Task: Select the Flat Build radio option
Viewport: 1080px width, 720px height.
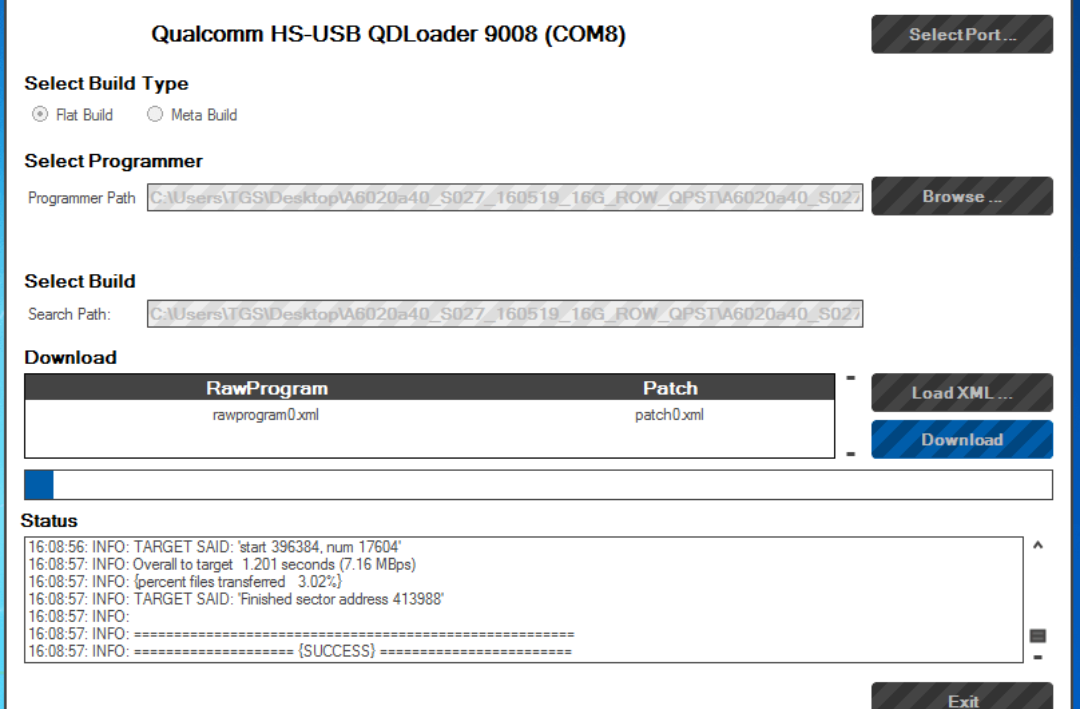Action: coord(40,115)
